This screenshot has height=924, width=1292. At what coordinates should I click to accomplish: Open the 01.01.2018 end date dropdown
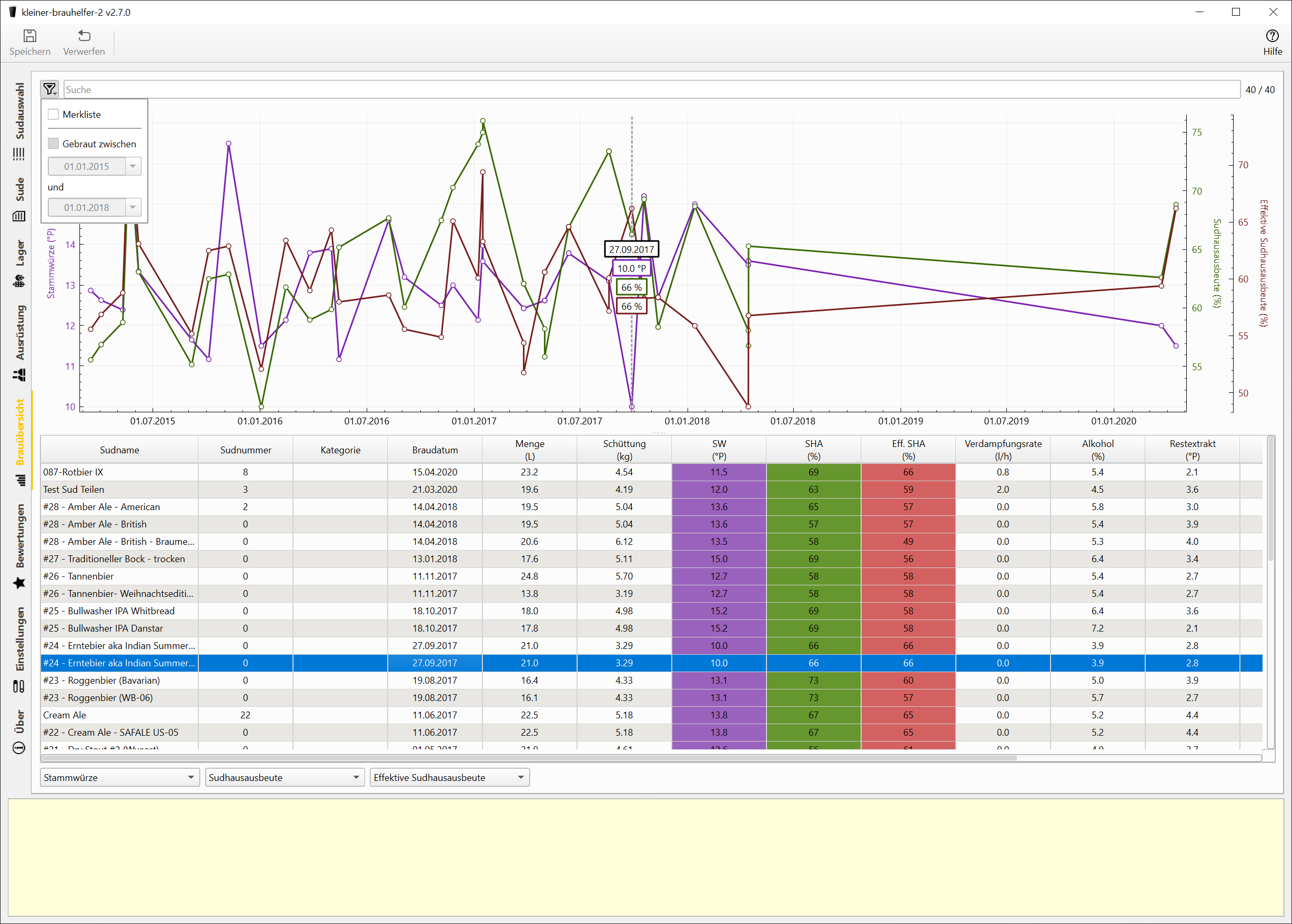tap(133, 208)
